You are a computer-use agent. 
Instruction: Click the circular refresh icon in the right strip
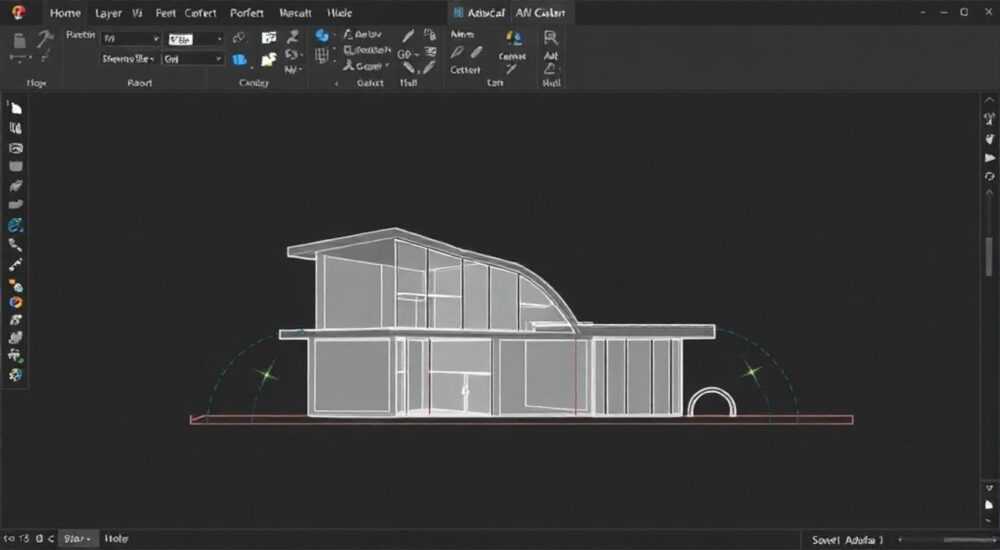[989, 177]
